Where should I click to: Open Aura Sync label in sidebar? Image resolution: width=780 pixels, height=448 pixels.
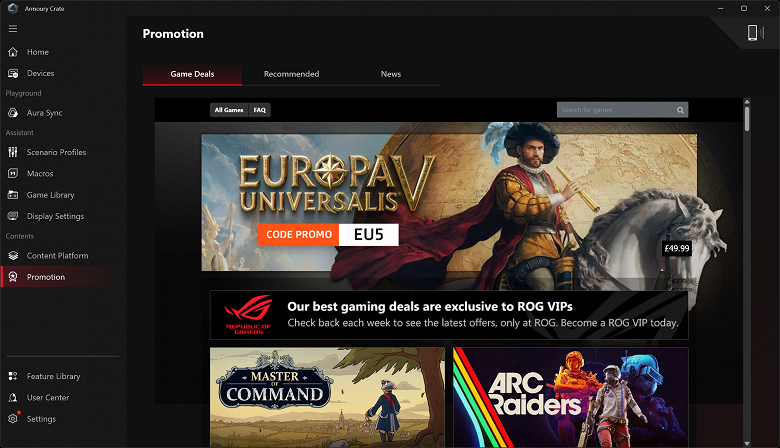pyautogui.click(x=44, y=113)
